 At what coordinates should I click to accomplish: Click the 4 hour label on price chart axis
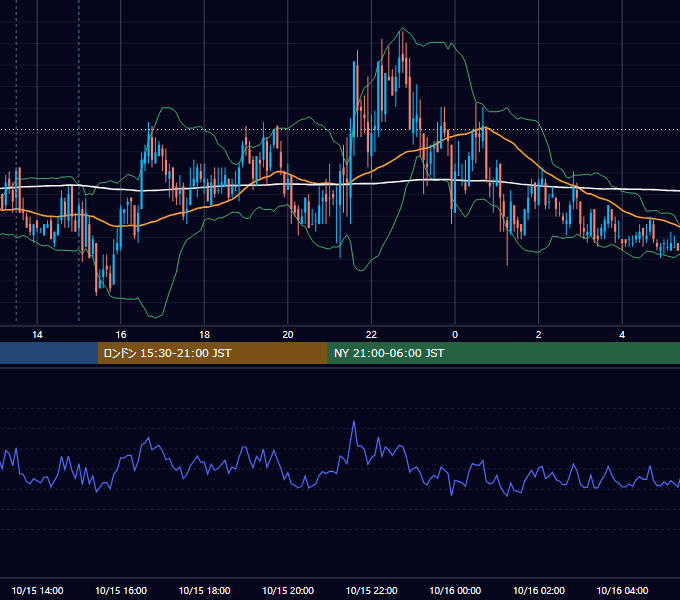pos(622,335)
